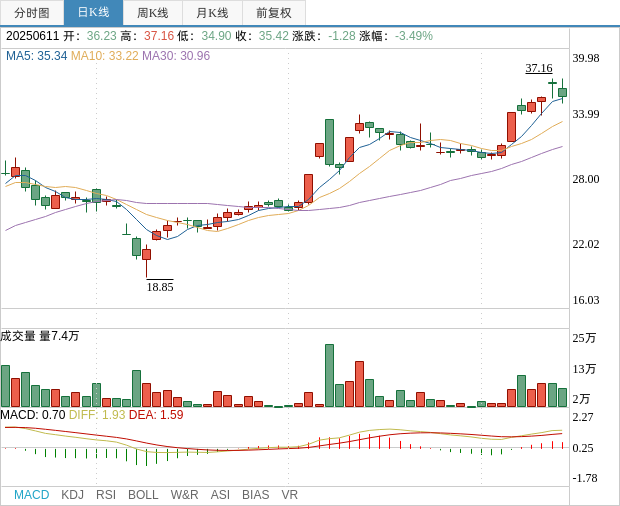Click the DEA: 1.59 value
Screen dimensions: 620x506
[x=156, y=415]
